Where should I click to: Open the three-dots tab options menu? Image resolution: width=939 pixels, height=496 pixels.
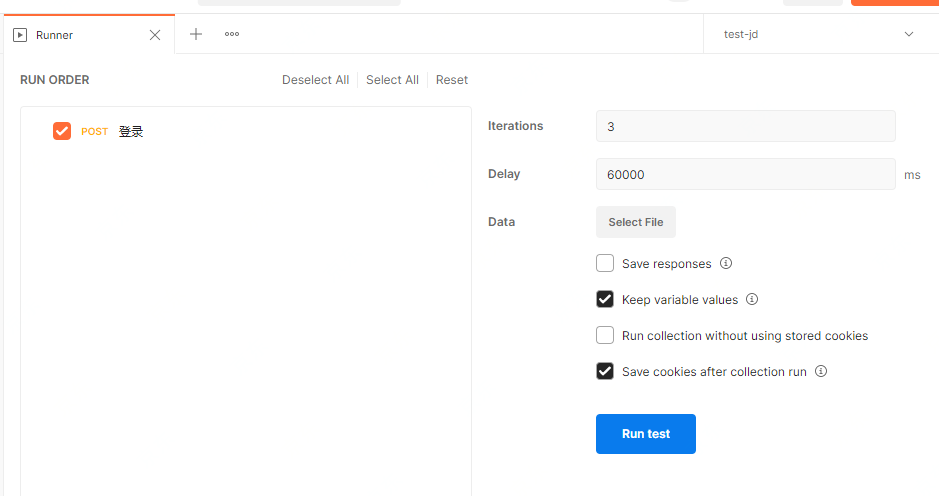232,34
